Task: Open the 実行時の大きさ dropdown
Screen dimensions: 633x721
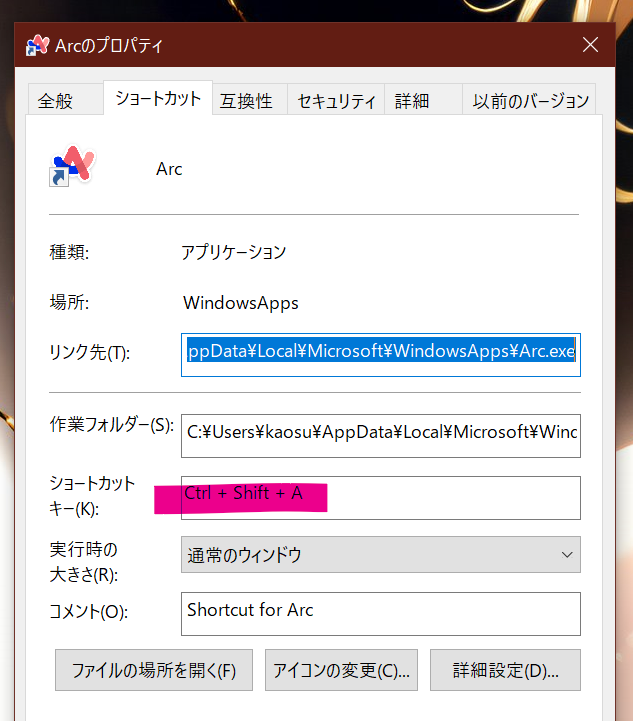Action: [381, 555]
